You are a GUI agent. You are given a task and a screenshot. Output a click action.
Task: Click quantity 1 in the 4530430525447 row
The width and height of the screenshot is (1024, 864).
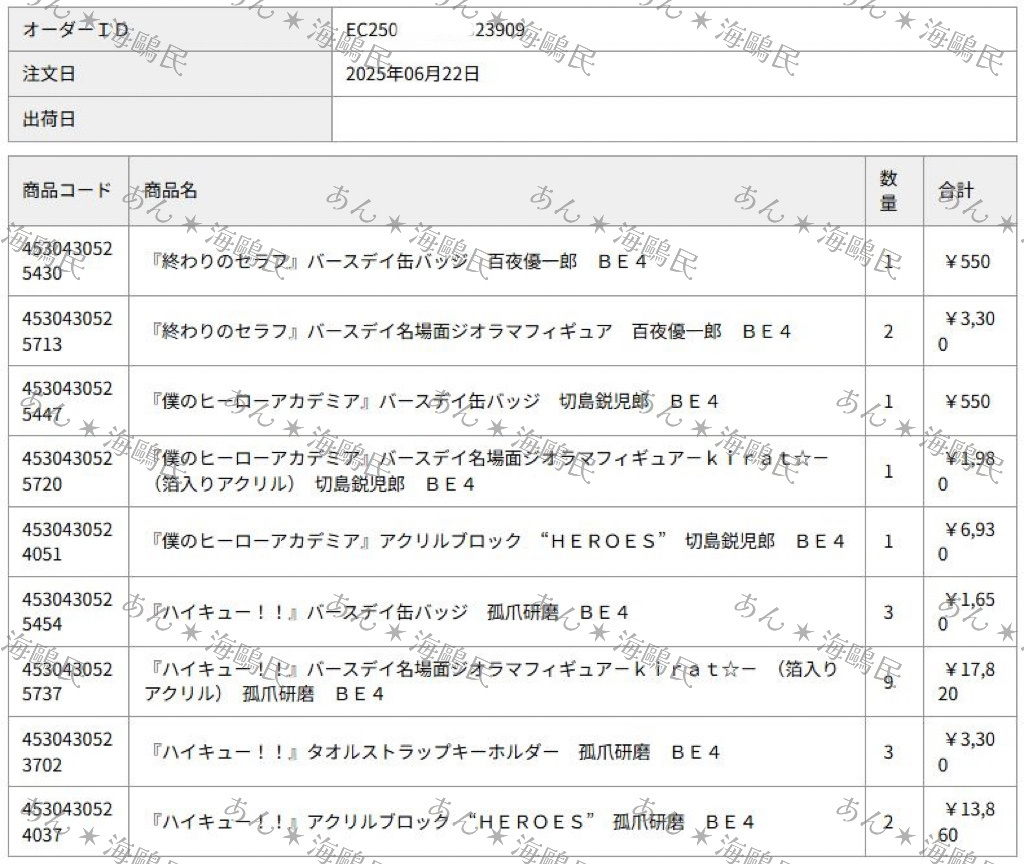click(x=888, y=401)
